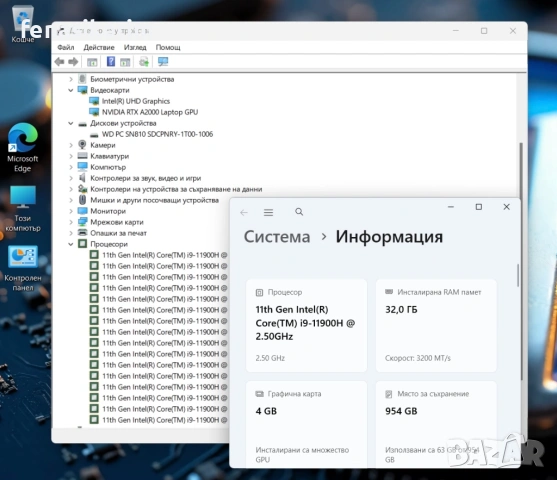Click 'Контролери за звук, видео и игри' speaker icon
Image resolution: width=557 pixels, height=480 pixels.
pos(82,178)
